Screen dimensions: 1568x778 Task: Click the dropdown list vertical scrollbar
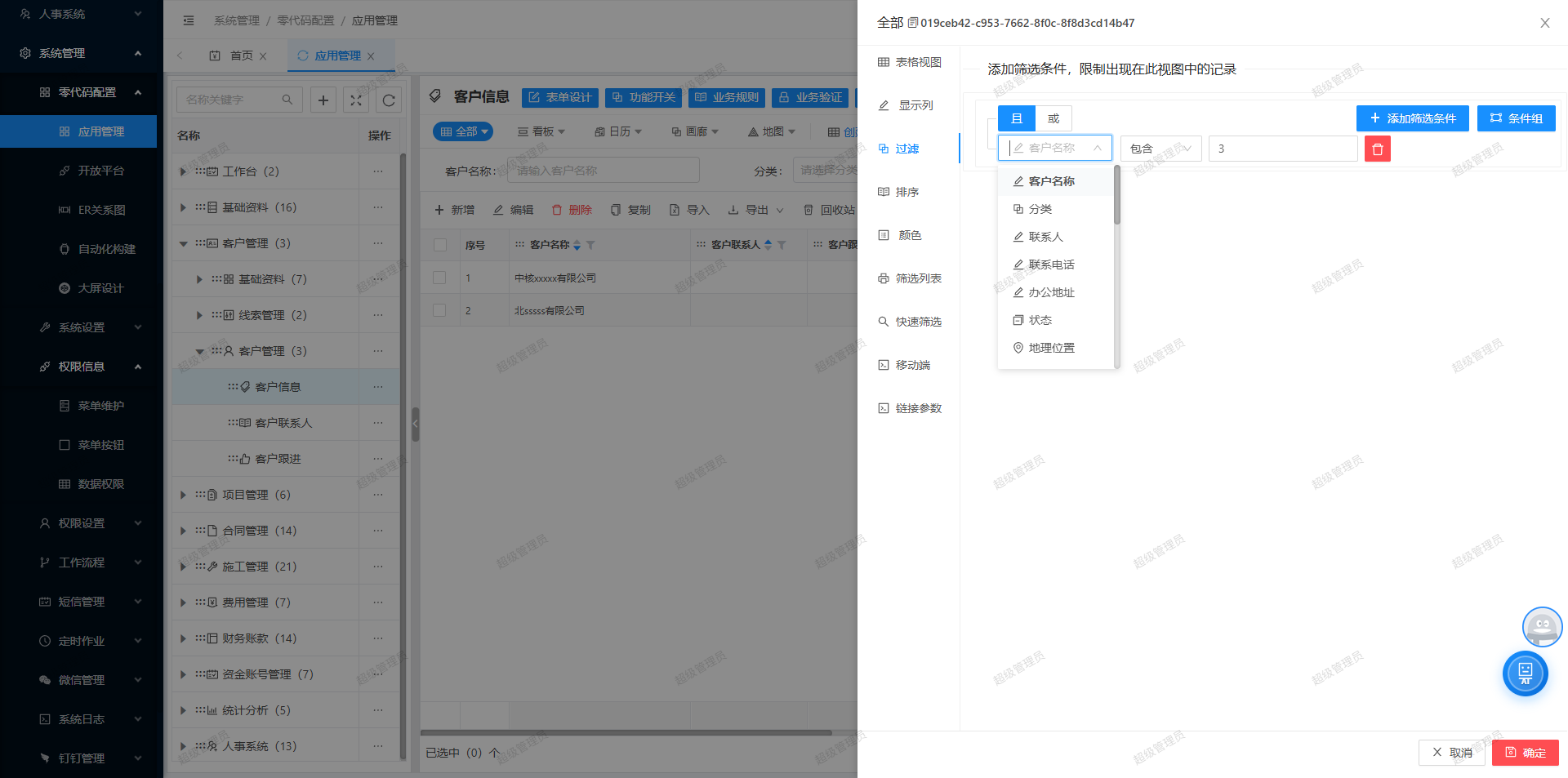[x=1116, y=196]
